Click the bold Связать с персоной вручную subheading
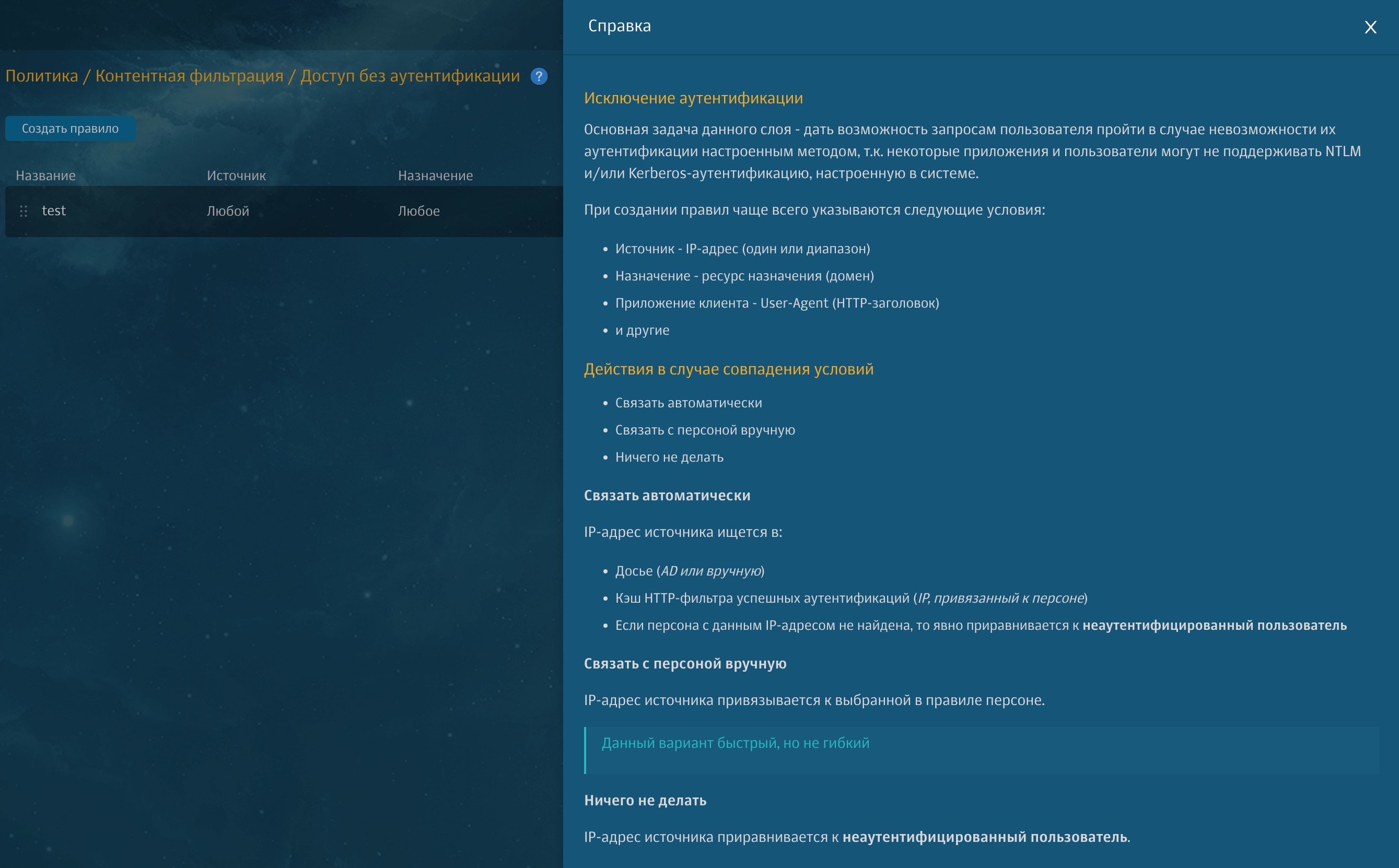Screen dimensions: 1399x868 click(x=685, y=664)
